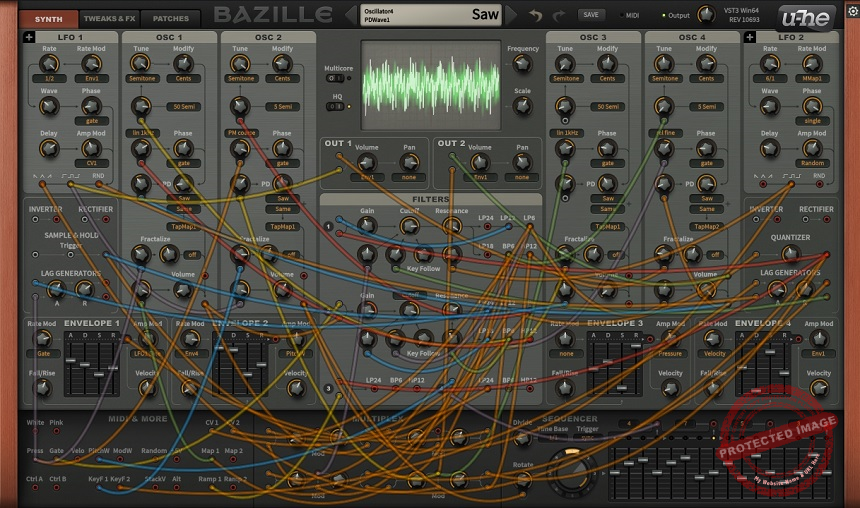Open Envelope 1 Gate selector
860x508 pixels.
[x=43, y=354]
